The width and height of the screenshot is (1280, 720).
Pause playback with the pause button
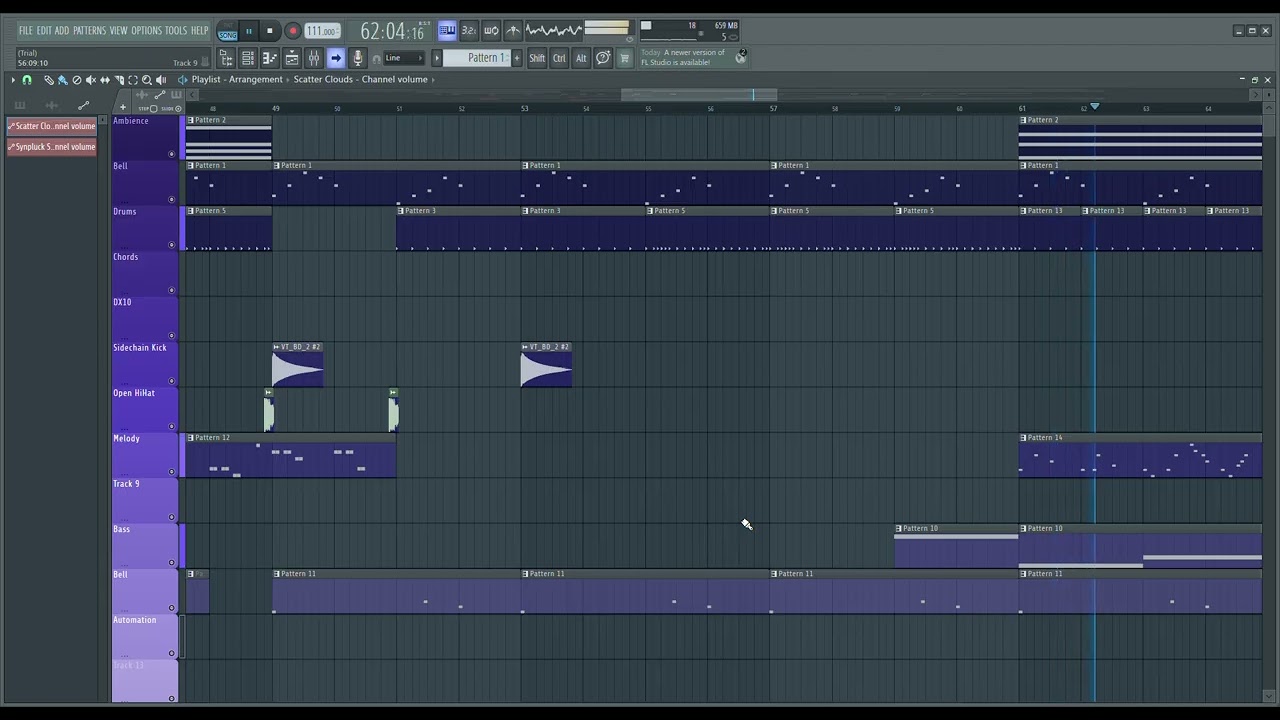[x=249, y=31]
